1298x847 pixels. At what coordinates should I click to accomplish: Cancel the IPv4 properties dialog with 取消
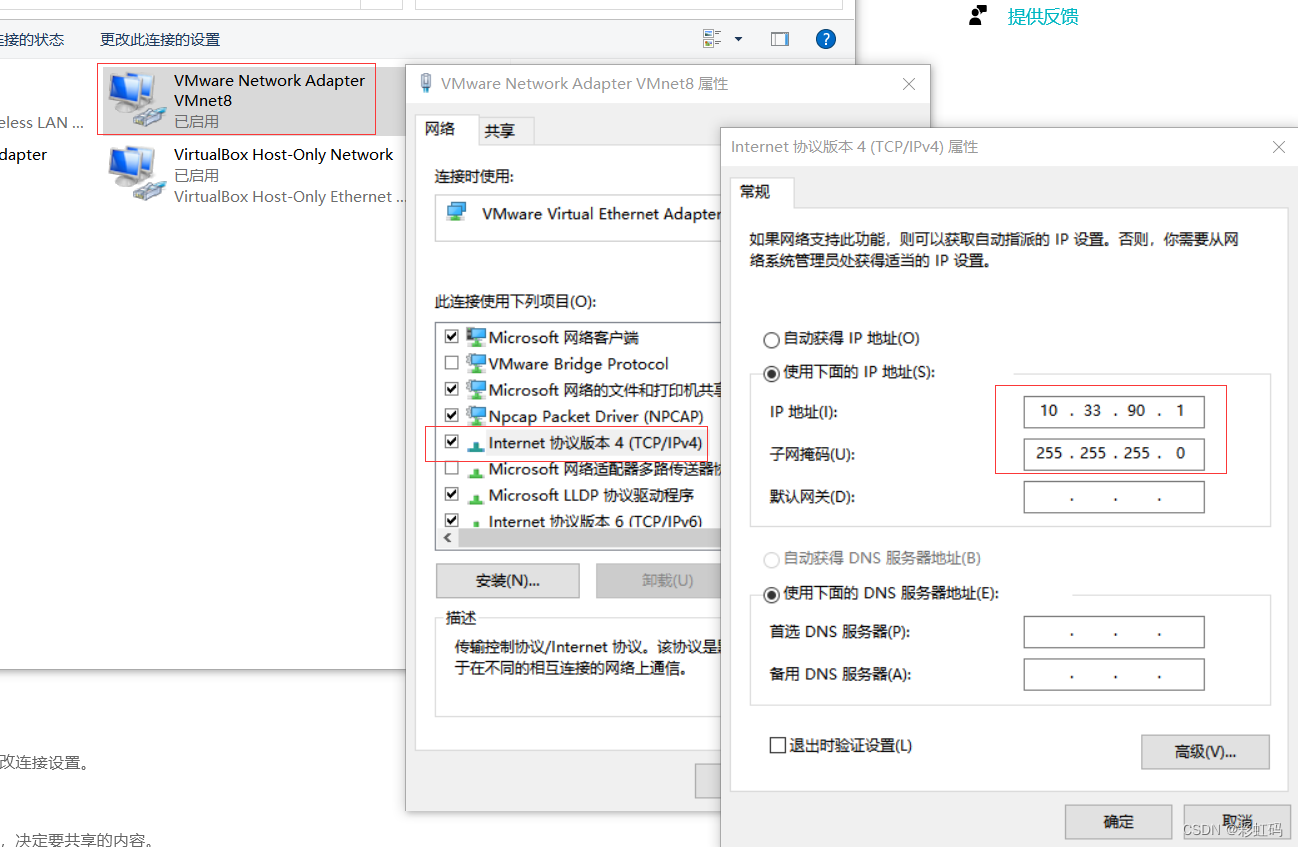coord(1236,822)
